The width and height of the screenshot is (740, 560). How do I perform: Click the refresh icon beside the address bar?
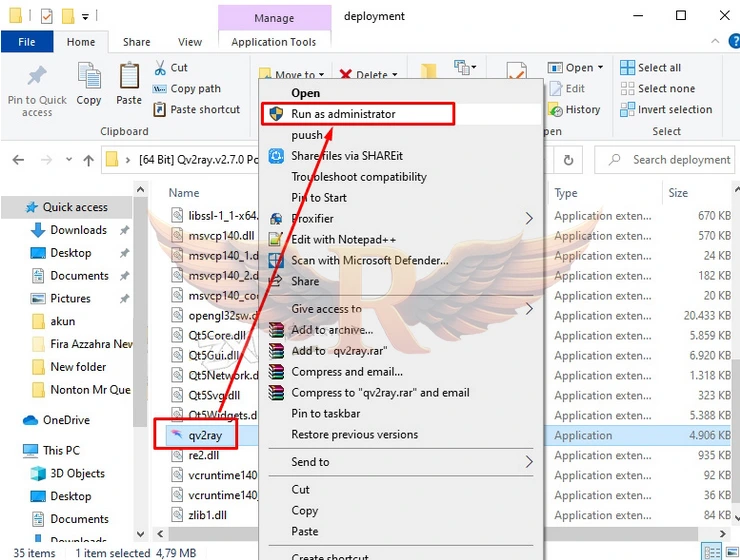569,160
